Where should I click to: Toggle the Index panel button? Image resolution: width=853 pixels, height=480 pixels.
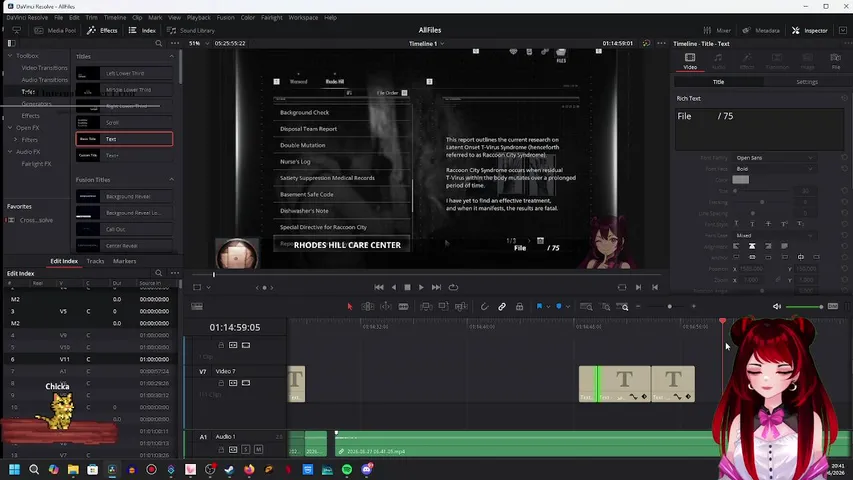142,30
